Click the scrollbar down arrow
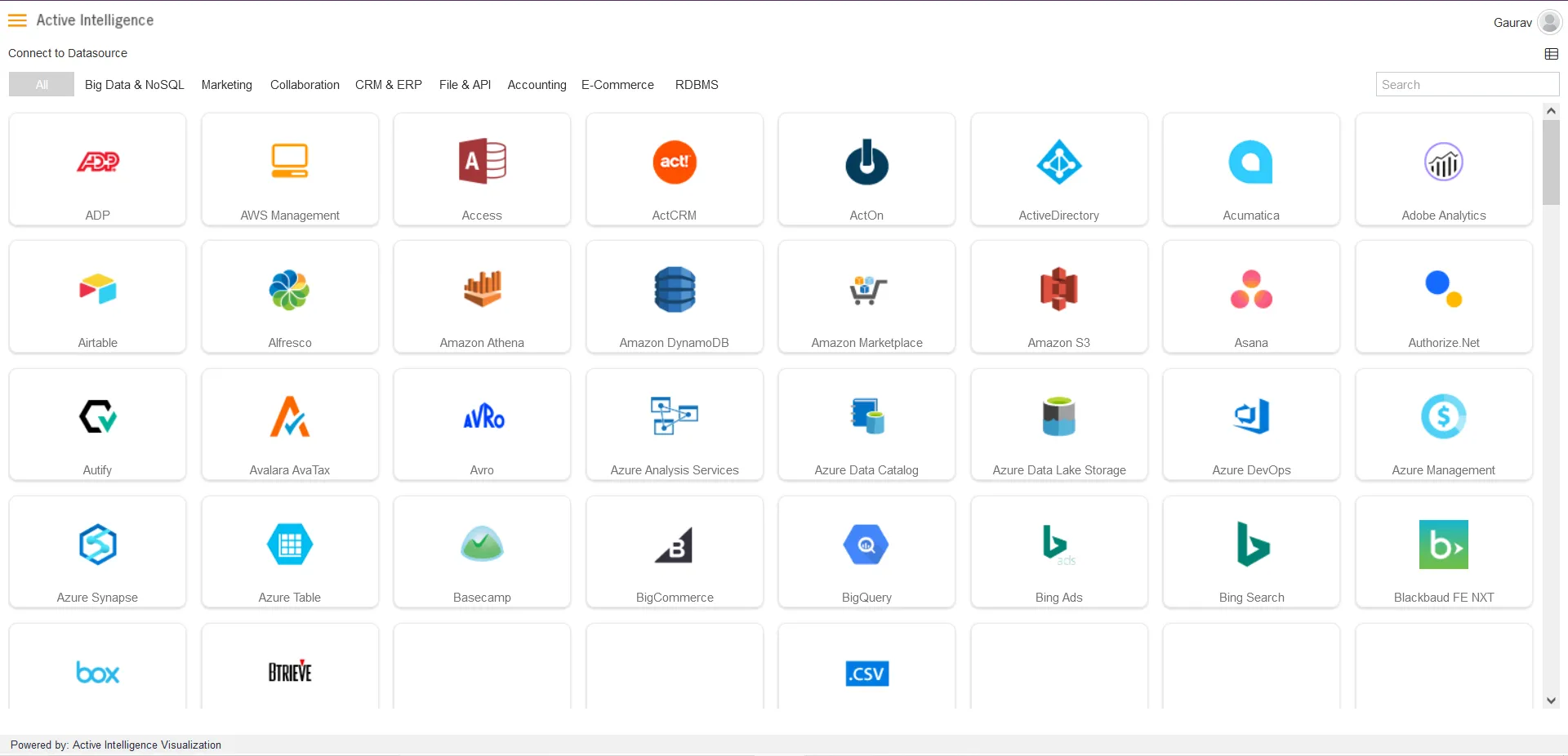This screenshot has height=756, width=1568. pyautogui.click(x=1551, y=700)
